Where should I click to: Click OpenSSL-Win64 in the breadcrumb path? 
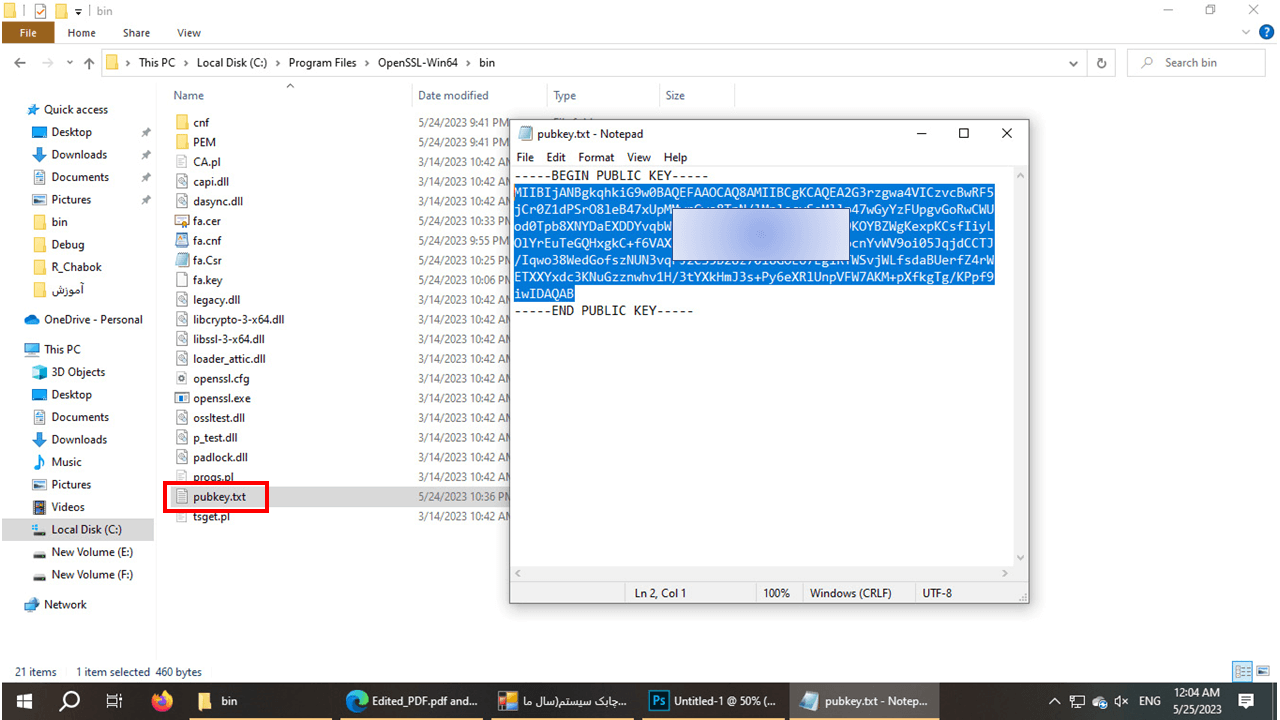(x=417, y=63)
